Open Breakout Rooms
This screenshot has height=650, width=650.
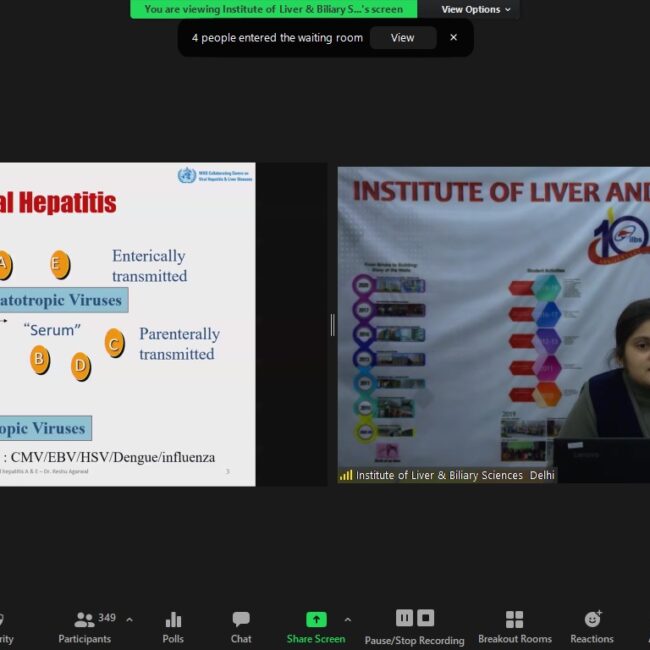[514, 626]
